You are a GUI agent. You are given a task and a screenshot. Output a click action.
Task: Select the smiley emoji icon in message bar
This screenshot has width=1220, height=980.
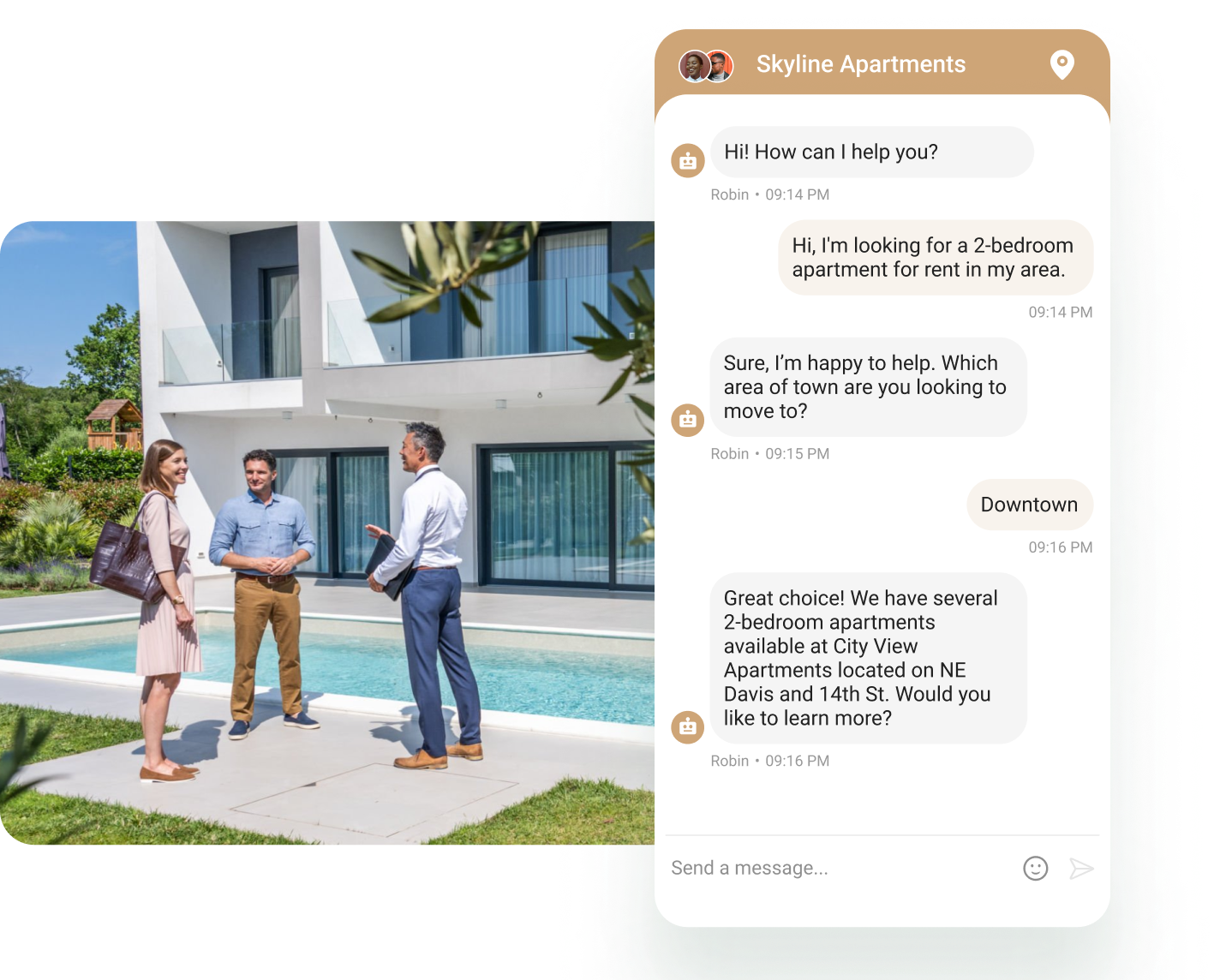point(1035,868)
